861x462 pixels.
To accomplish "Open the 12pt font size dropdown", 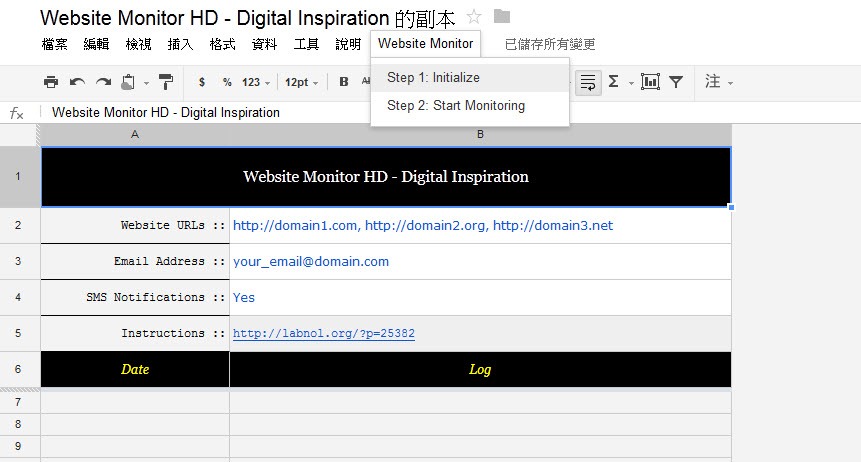I will (301, 82).
